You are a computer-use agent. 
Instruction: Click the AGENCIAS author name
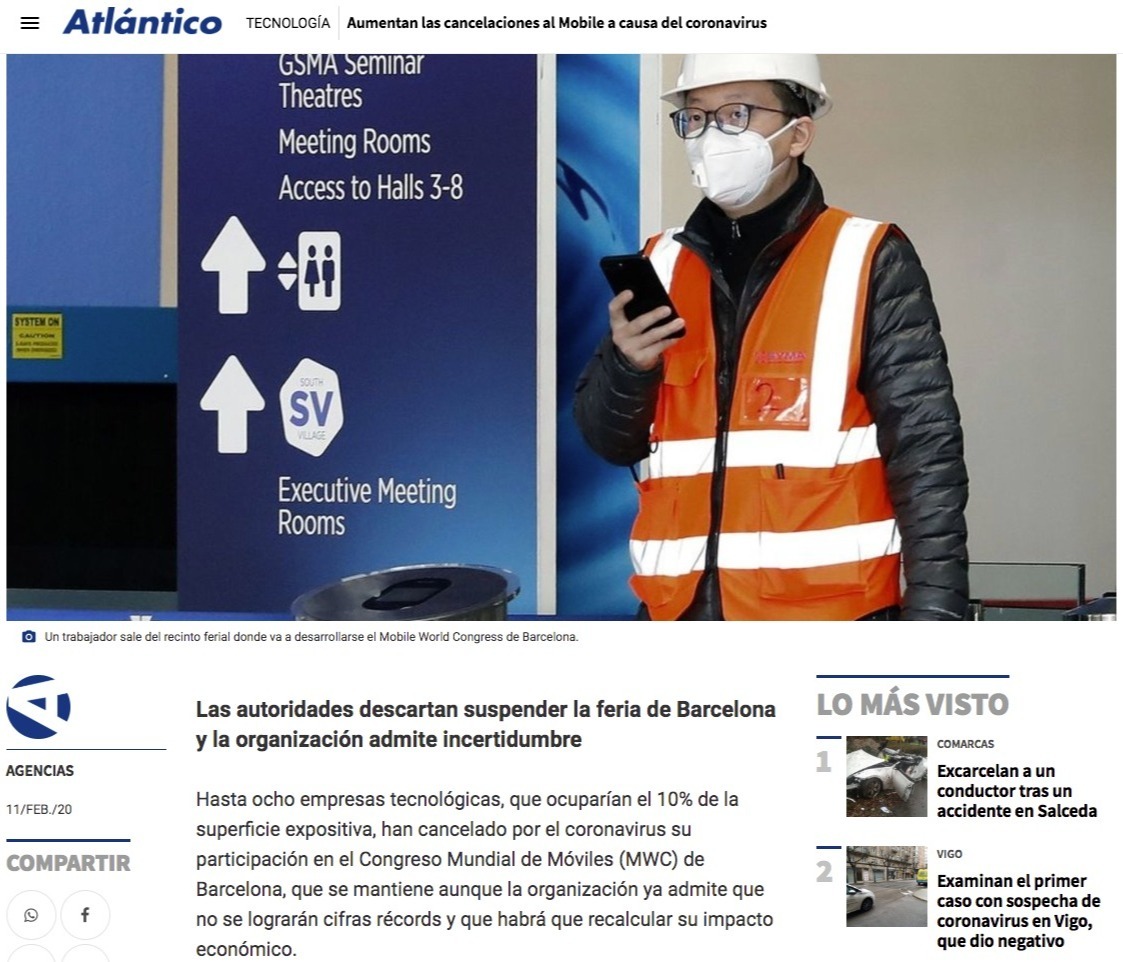[40, 771]
